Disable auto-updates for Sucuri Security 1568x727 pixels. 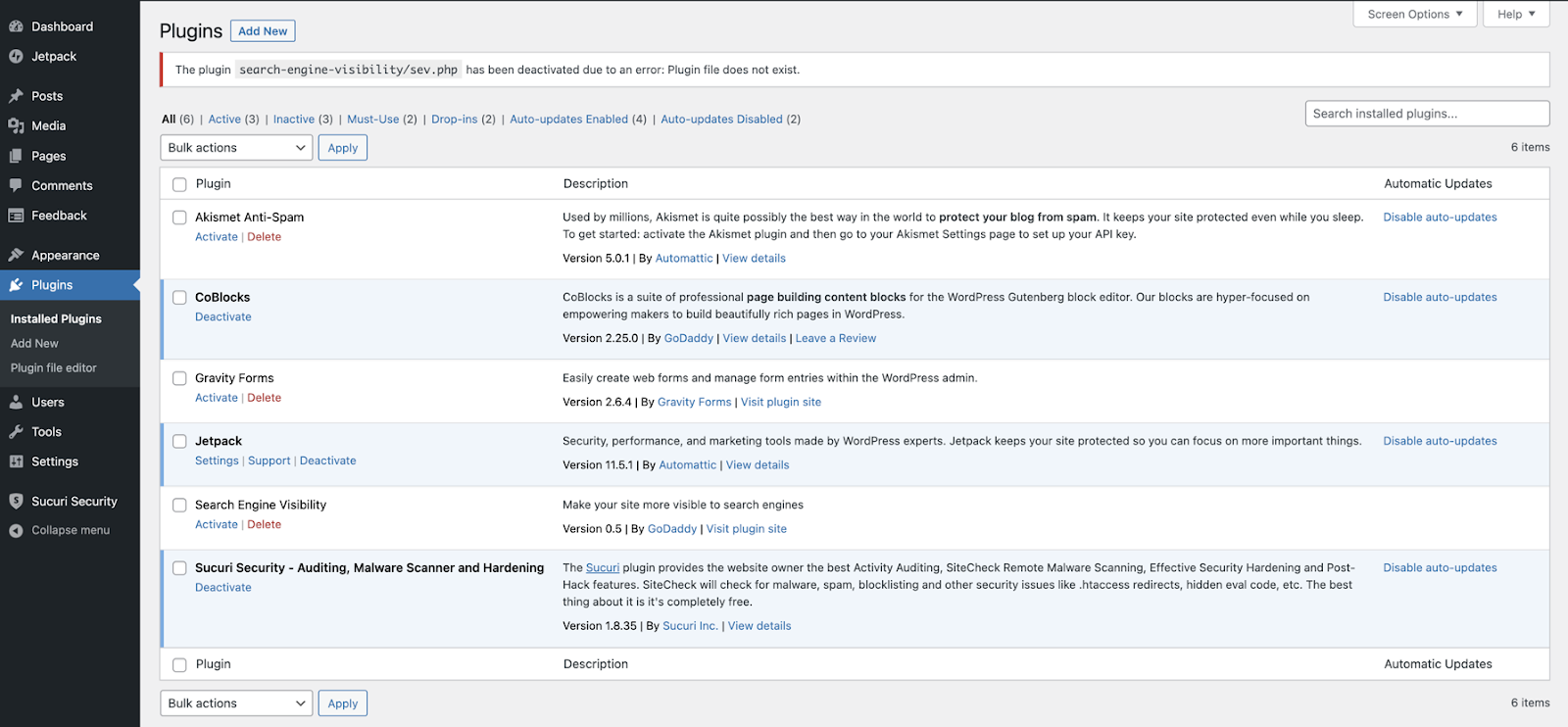pyautogui.click(x=1440, y=568)
